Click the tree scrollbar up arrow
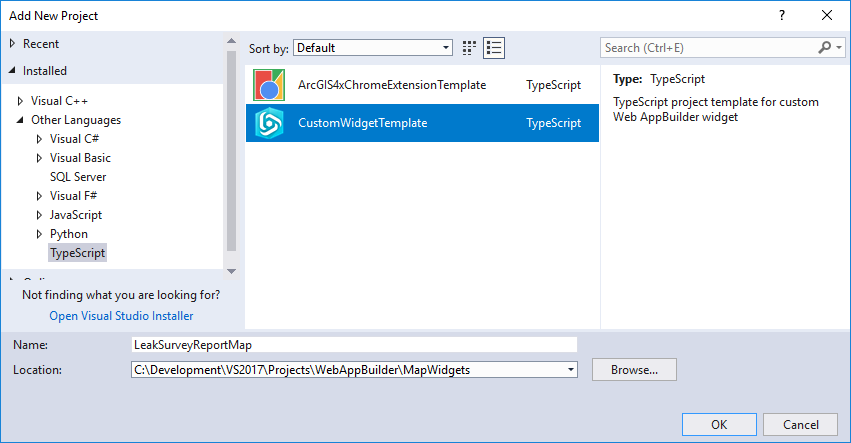 pyautogui.click(x=231, y=41)
